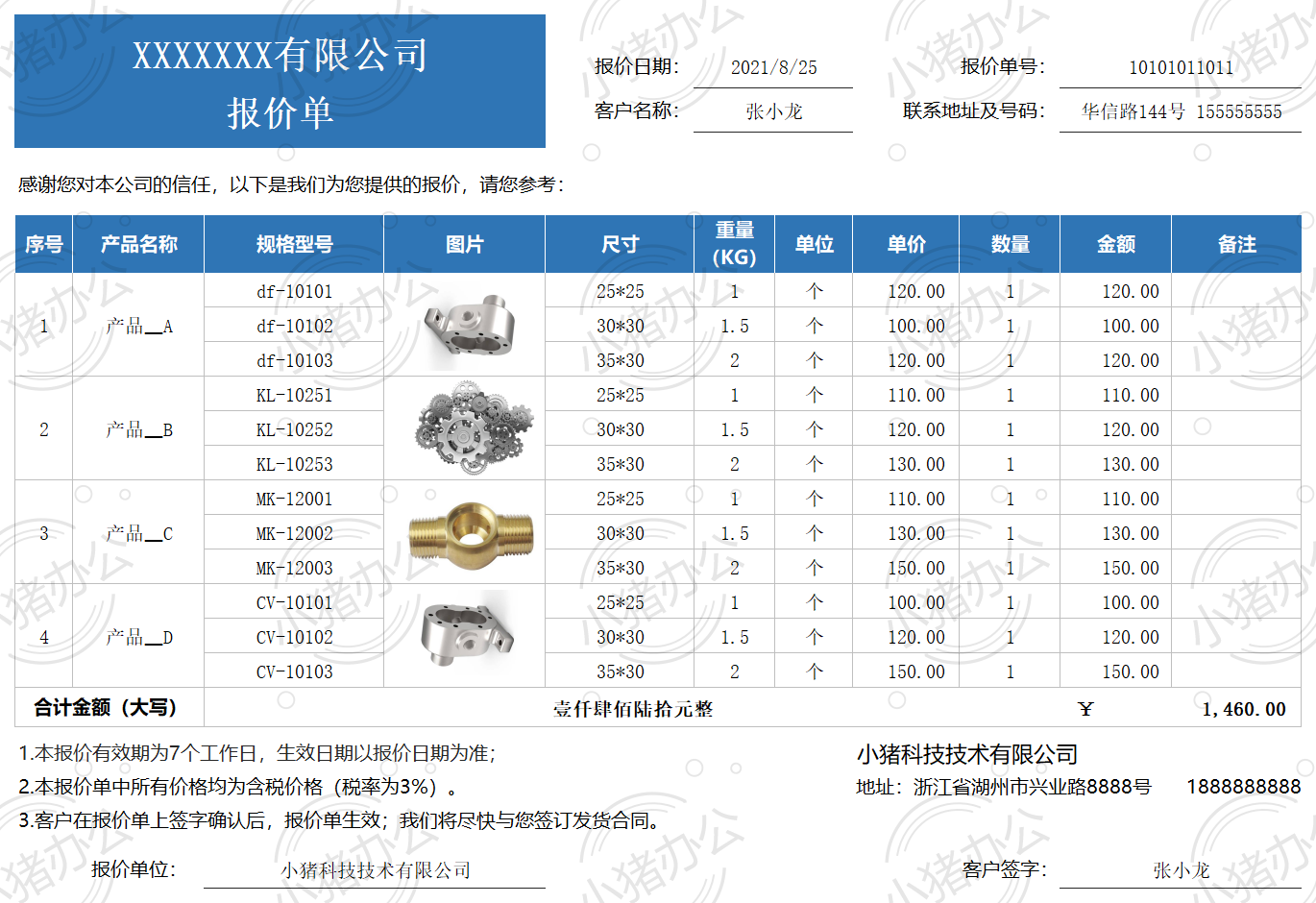Click the XXXXXXX有限公司 报价单 title banner

click(280, 82)
